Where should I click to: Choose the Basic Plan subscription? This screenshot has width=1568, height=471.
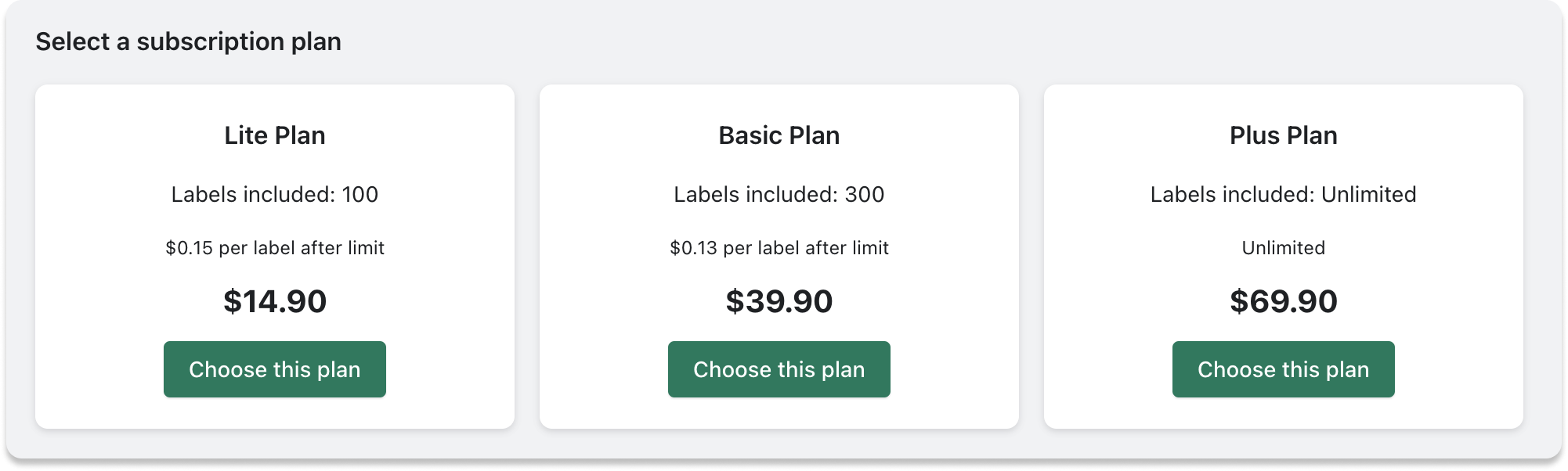click(779, 369)
